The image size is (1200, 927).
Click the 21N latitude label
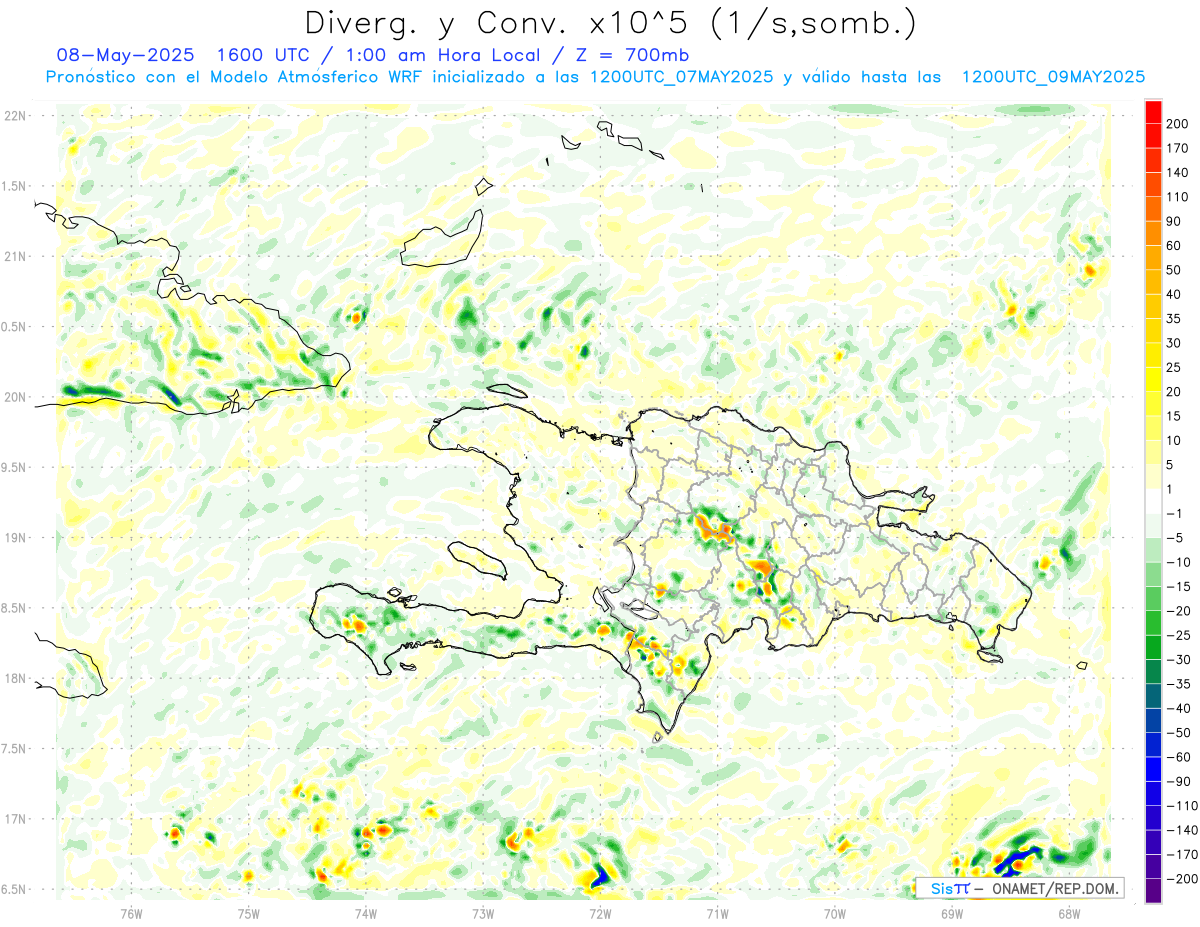tap(14, 256)
